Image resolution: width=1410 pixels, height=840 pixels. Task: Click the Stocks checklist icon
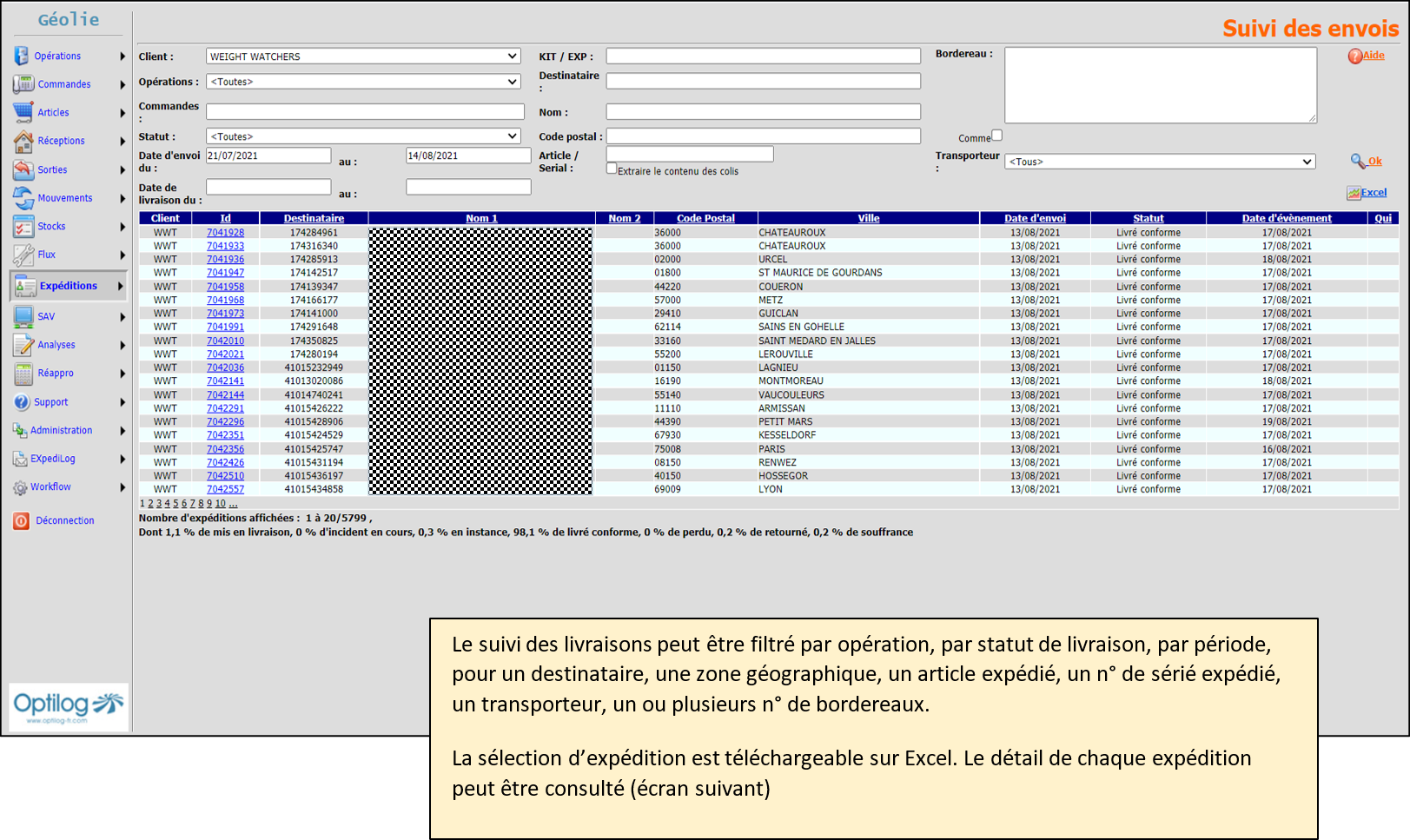coord(23,227)
